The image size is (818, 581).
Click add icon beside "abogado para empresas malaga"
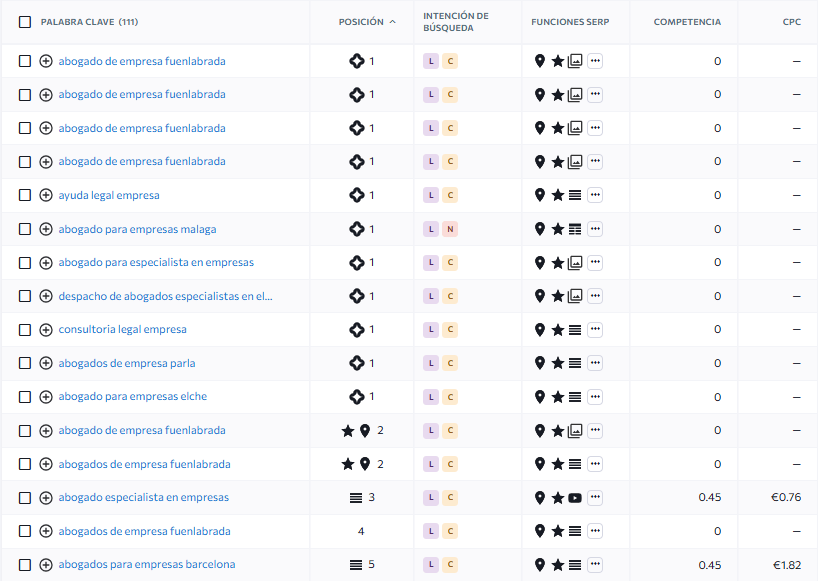[x=46, y=229]
